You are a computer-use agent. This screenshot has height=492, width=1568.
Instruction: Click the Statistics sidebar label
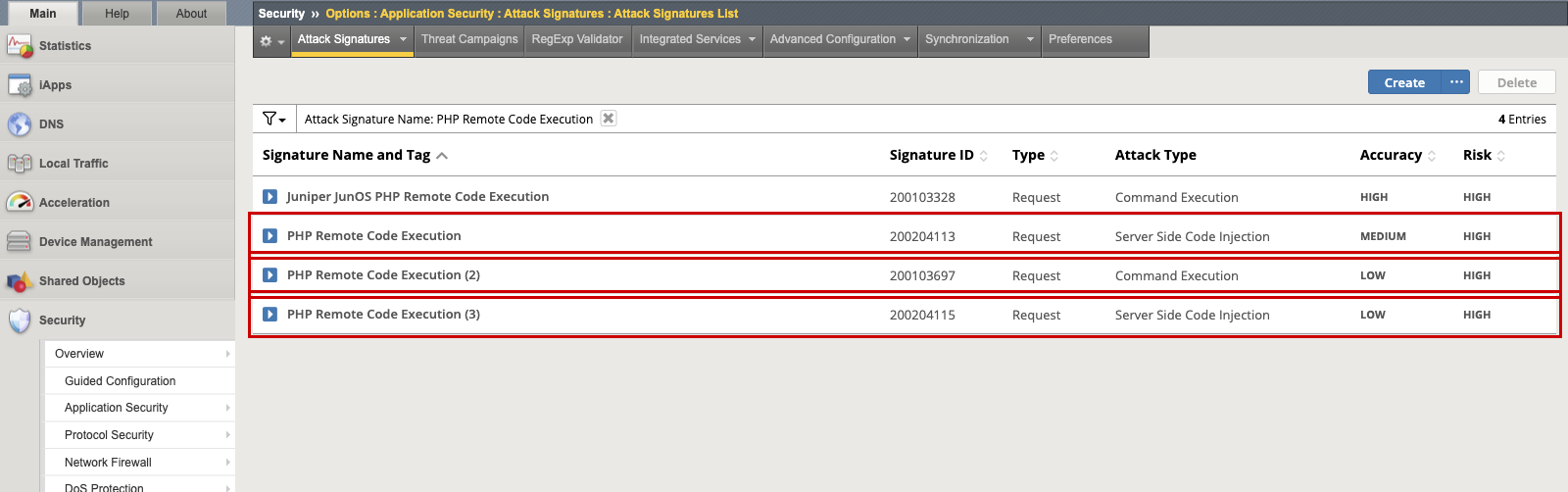pos(65,46)
